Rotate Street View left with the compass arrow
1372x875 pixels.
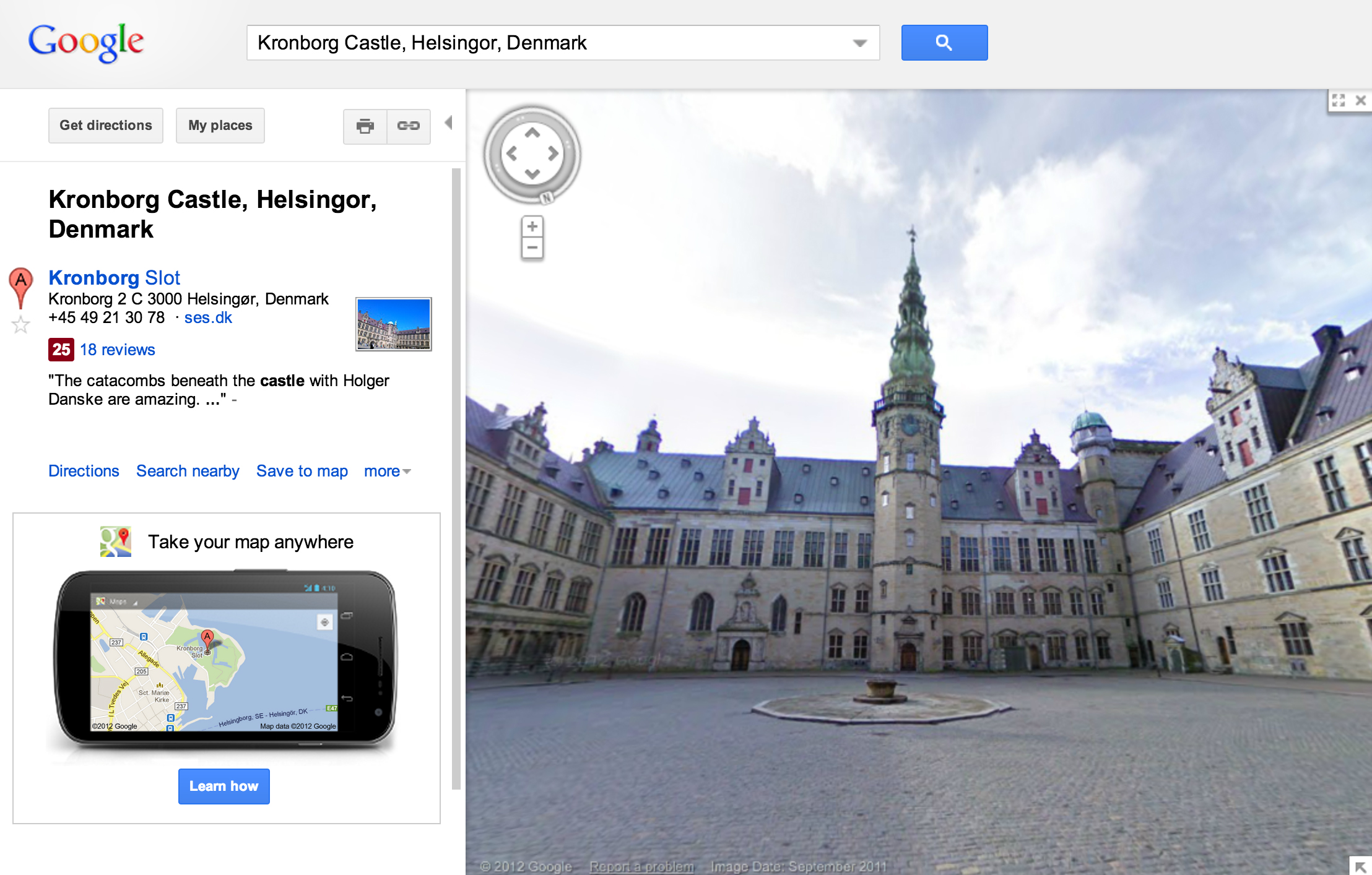(512, 153)
